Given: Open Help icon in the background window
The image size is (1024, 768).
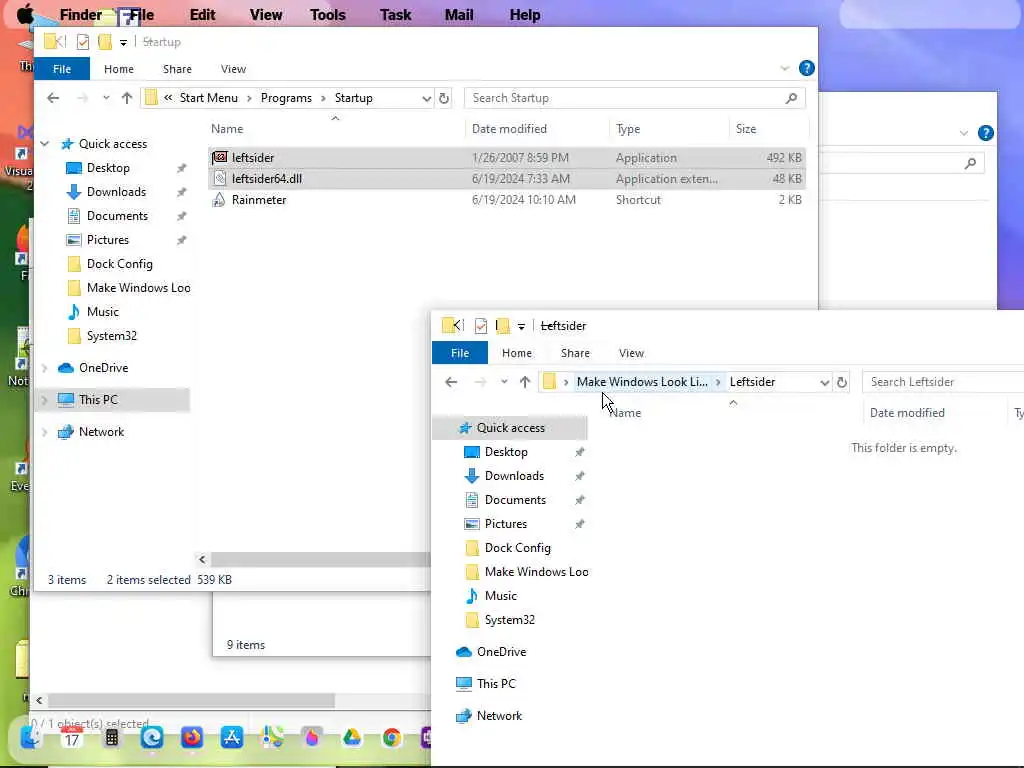Looking at the screenshot, I should tap(985, 133).
